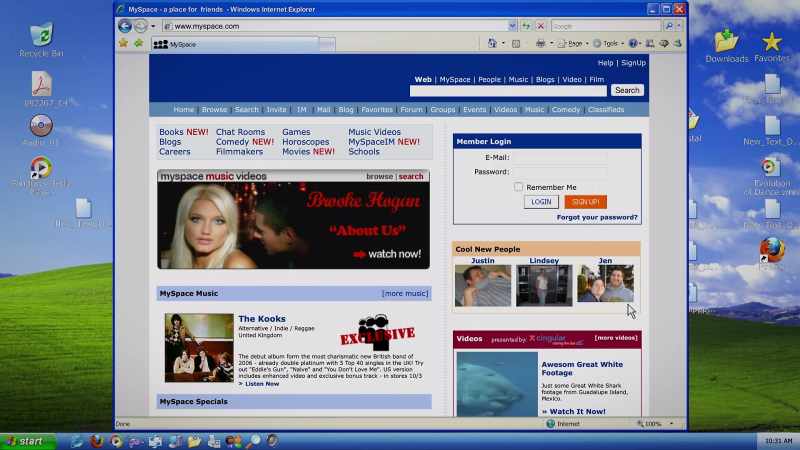The height and width of the screenshot is (450, 800).
Task: Open the Firefox desktop shortcut
Action: pyautogui.click(x=772, y=252)
